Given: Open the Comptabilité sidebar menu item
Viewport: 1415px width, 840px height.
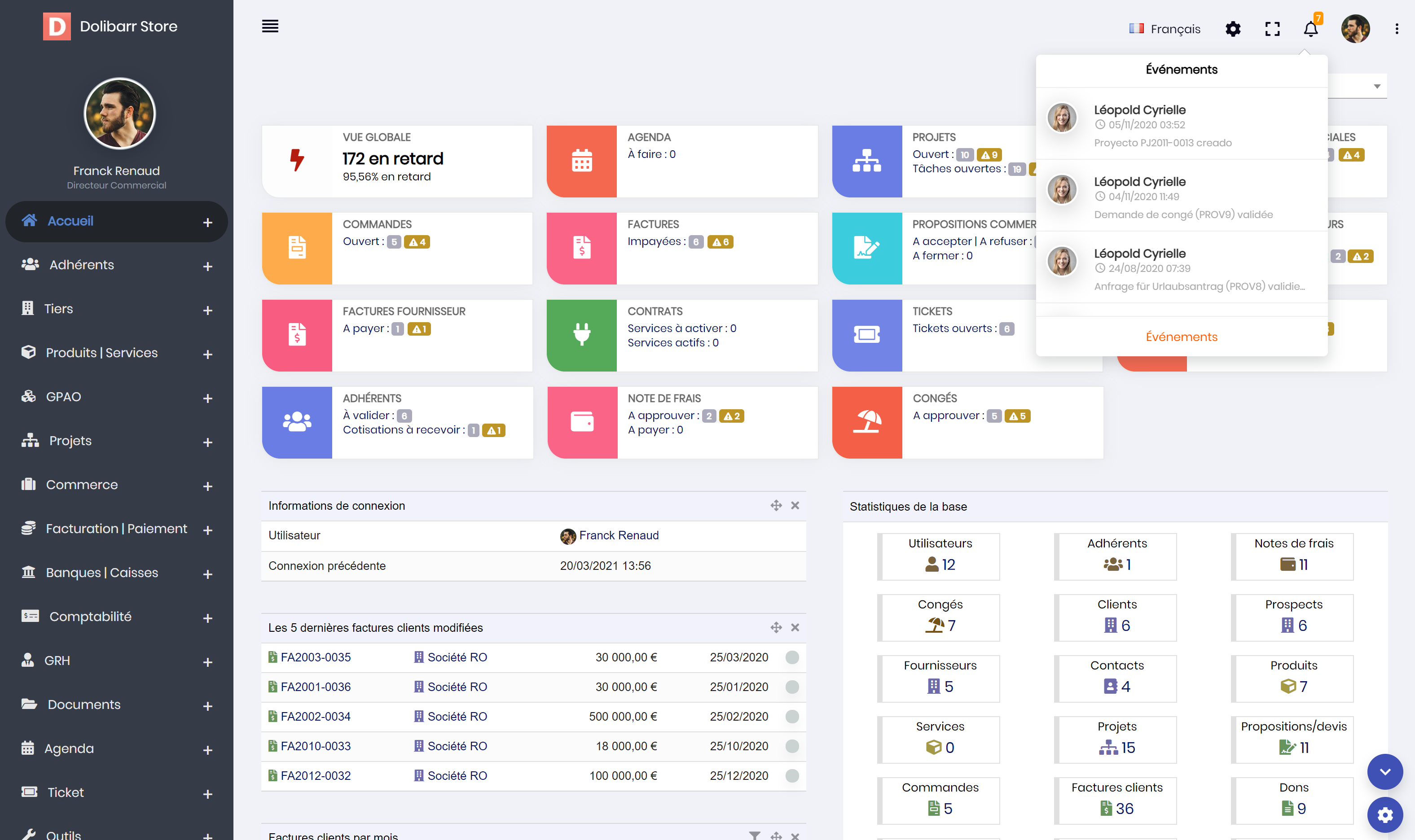Looking at the screenshot, I should pos(90,617).
